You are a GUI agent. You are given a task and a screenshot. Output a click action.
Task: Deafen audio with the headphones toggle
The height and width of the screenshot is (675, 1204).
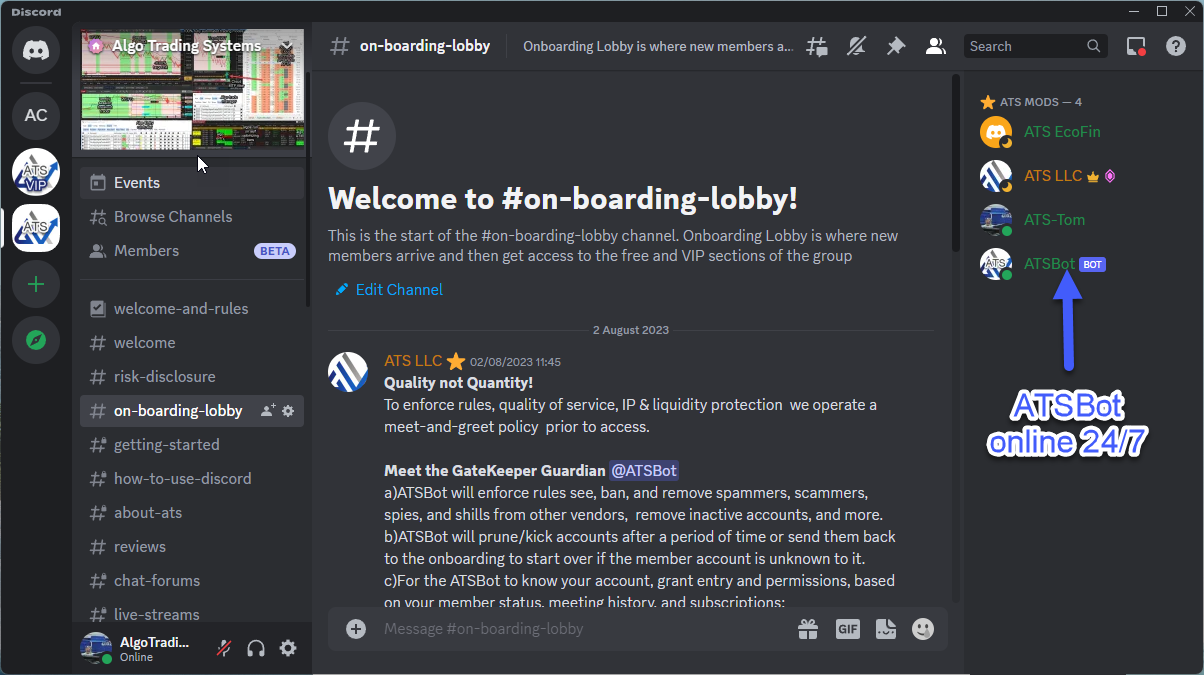[x=256, y=648]
